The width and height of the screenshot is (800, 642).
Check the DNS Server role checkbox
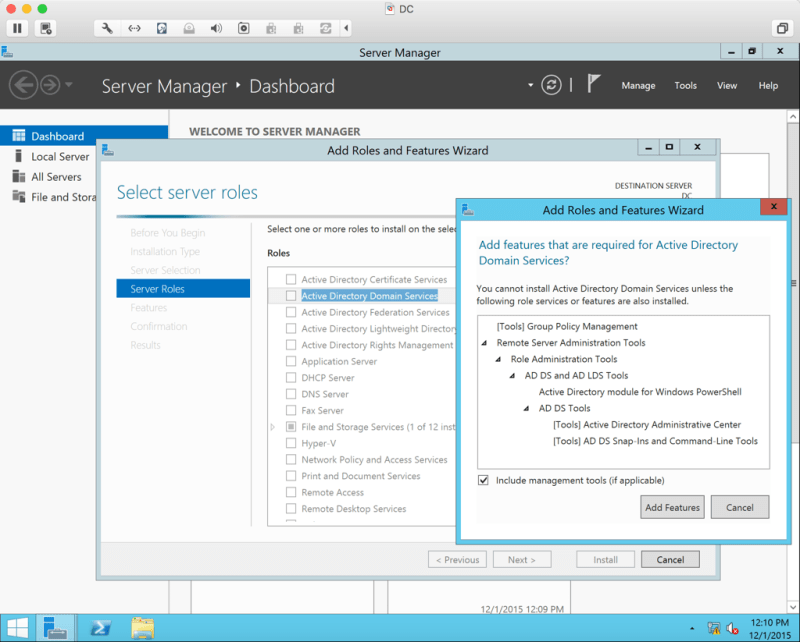pyautogui.click(x=291, y=394)
